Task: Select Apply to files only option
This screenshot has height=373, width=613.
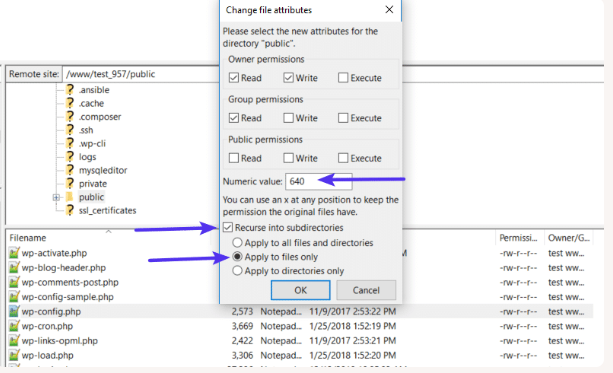Action: click(x=237, y=256)
